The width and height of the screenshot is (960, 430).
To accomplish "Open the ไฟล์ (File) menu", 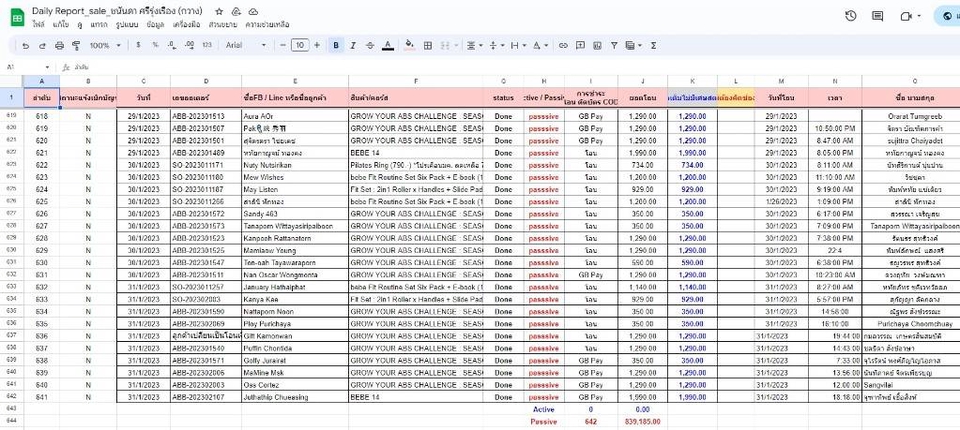I will click(39, 25).
